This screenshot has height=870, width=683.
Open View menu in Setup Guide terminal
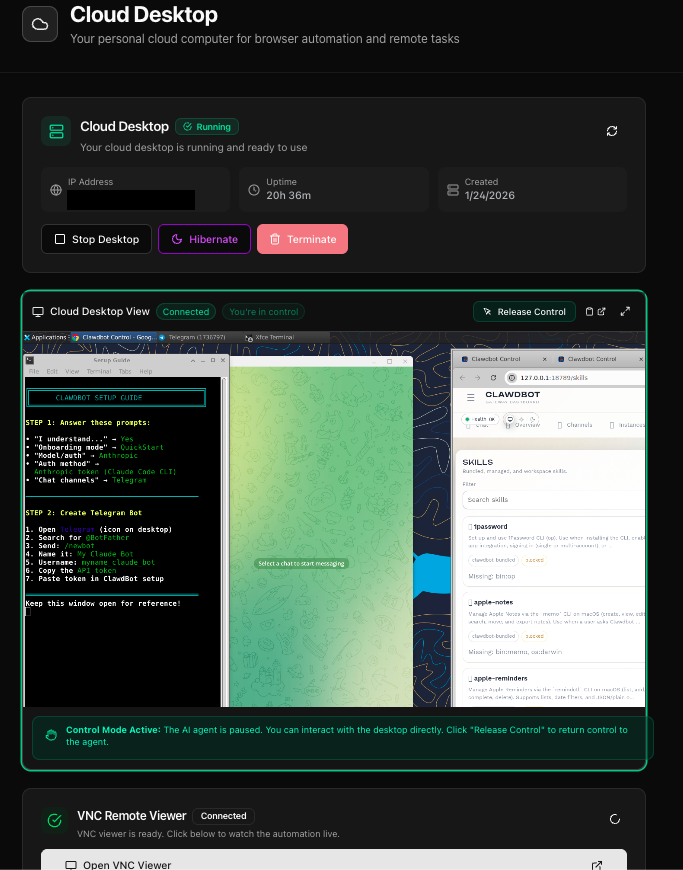(72, 371)
